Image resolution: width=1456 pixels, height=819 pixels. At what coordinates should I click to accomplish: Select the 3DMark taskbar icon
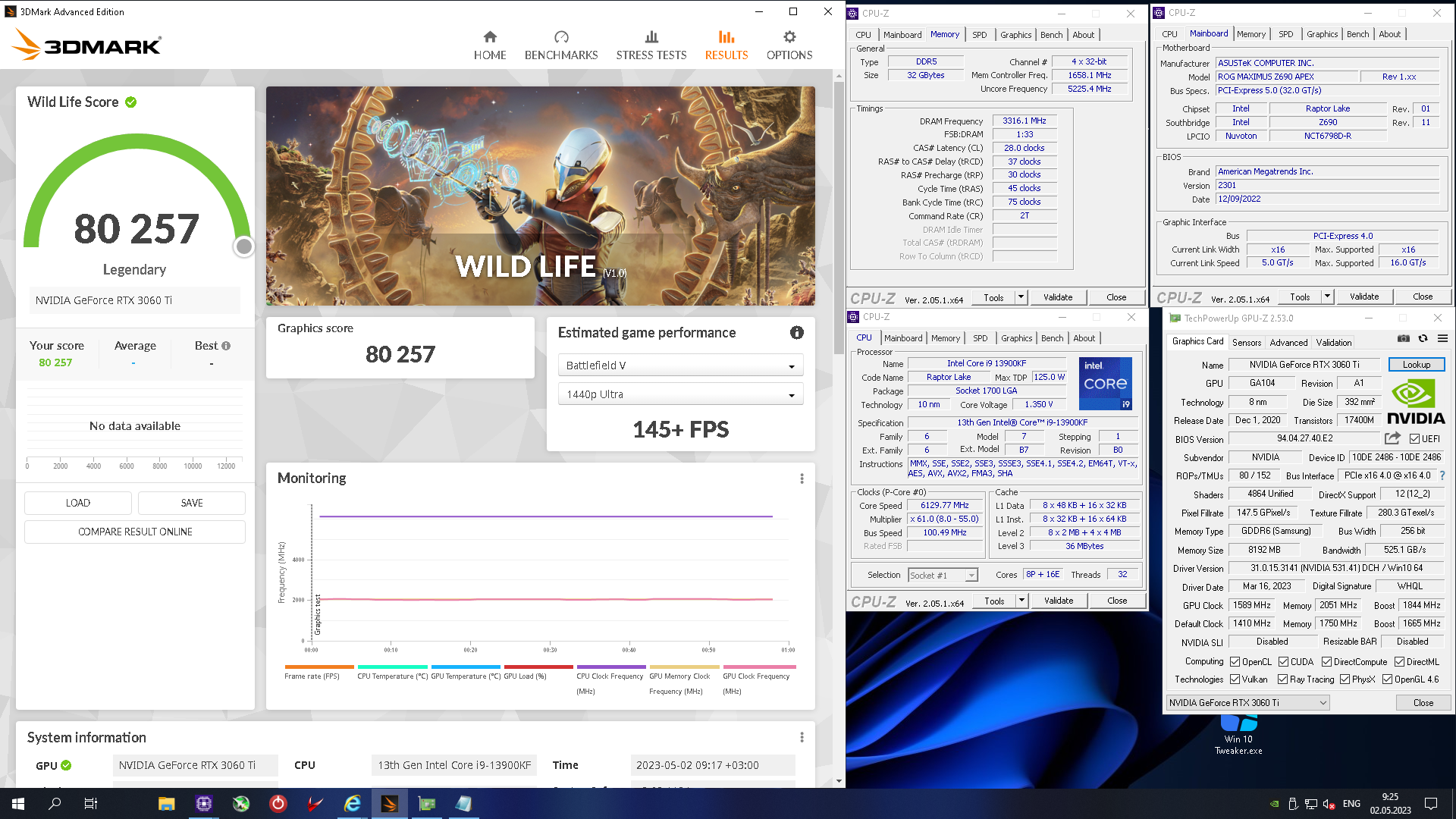390,804
